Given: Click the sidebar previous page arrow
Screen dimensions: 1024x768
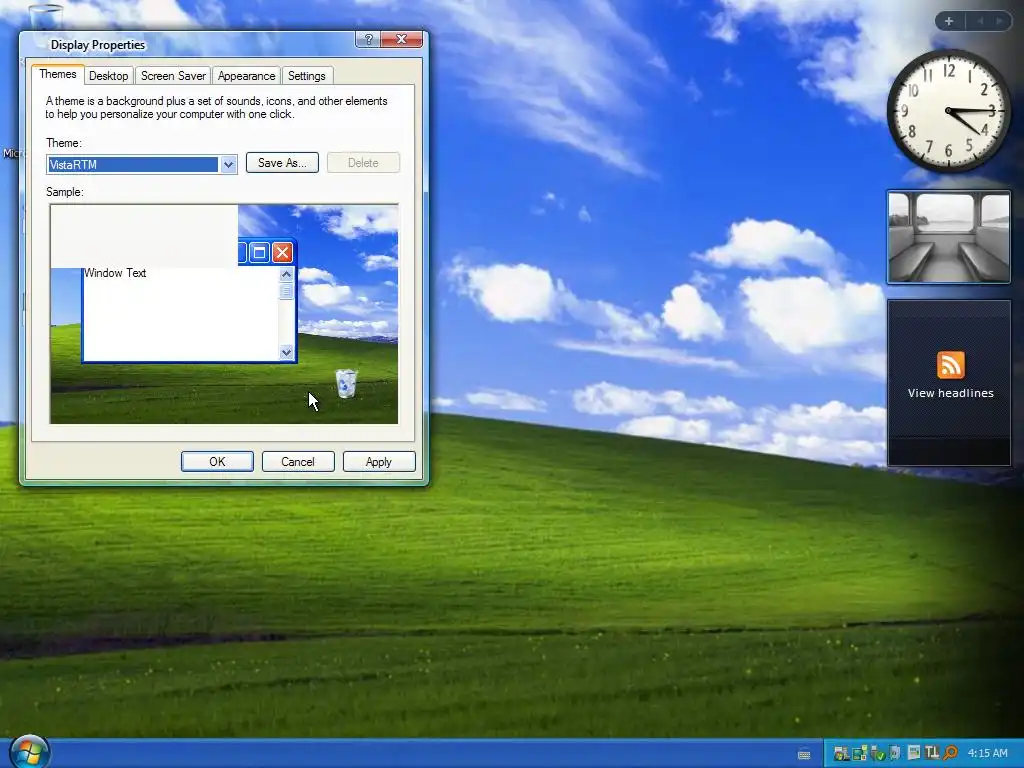Looking at the screenshot, I should click(x=980, y=22).
